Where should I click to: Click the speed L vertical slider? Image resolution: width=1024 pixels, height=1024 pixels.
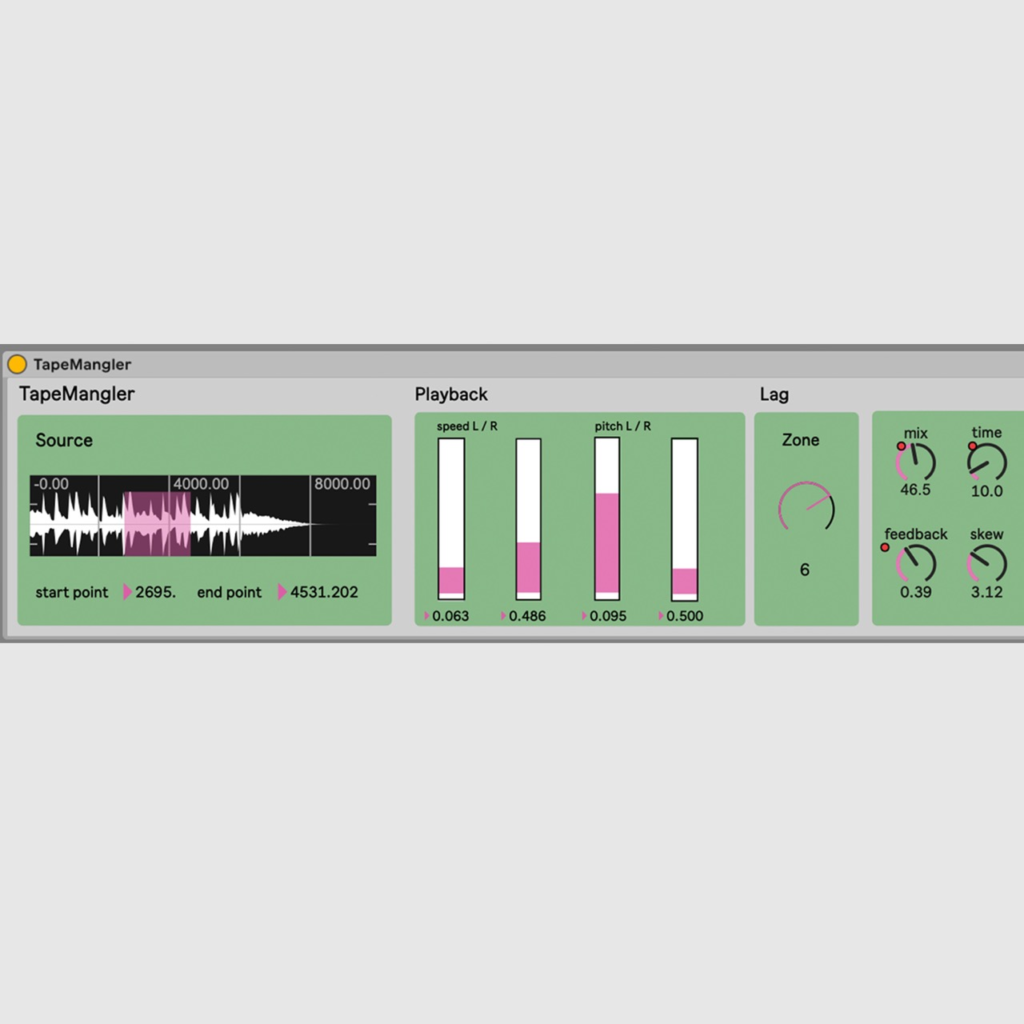coord(451,518)
